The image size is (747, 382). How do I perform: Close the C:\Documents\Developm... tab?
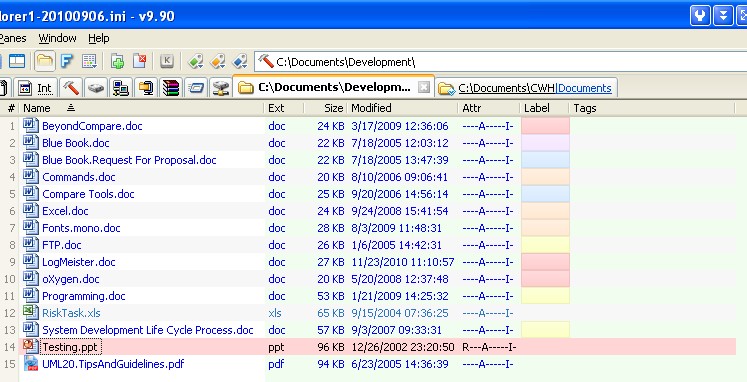(x=424, y=87)
